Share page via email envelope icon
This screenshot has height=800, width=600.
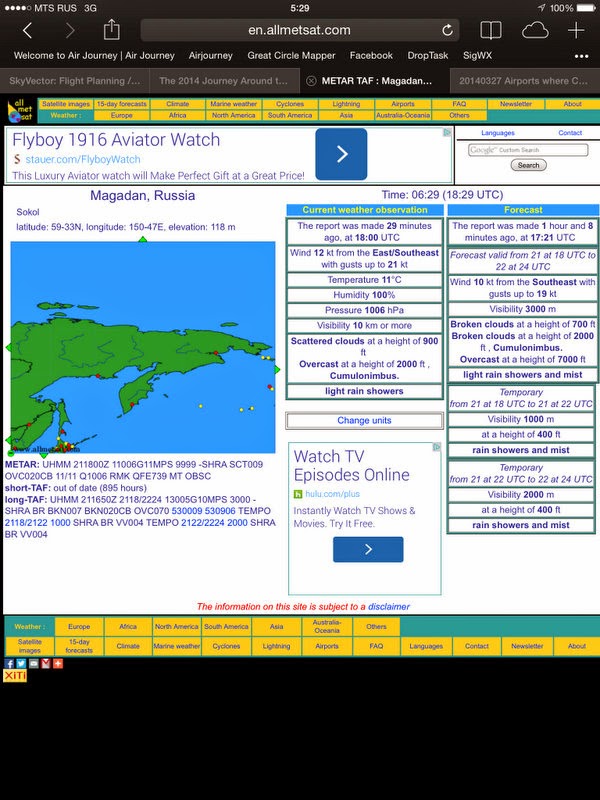click(33, 663)
